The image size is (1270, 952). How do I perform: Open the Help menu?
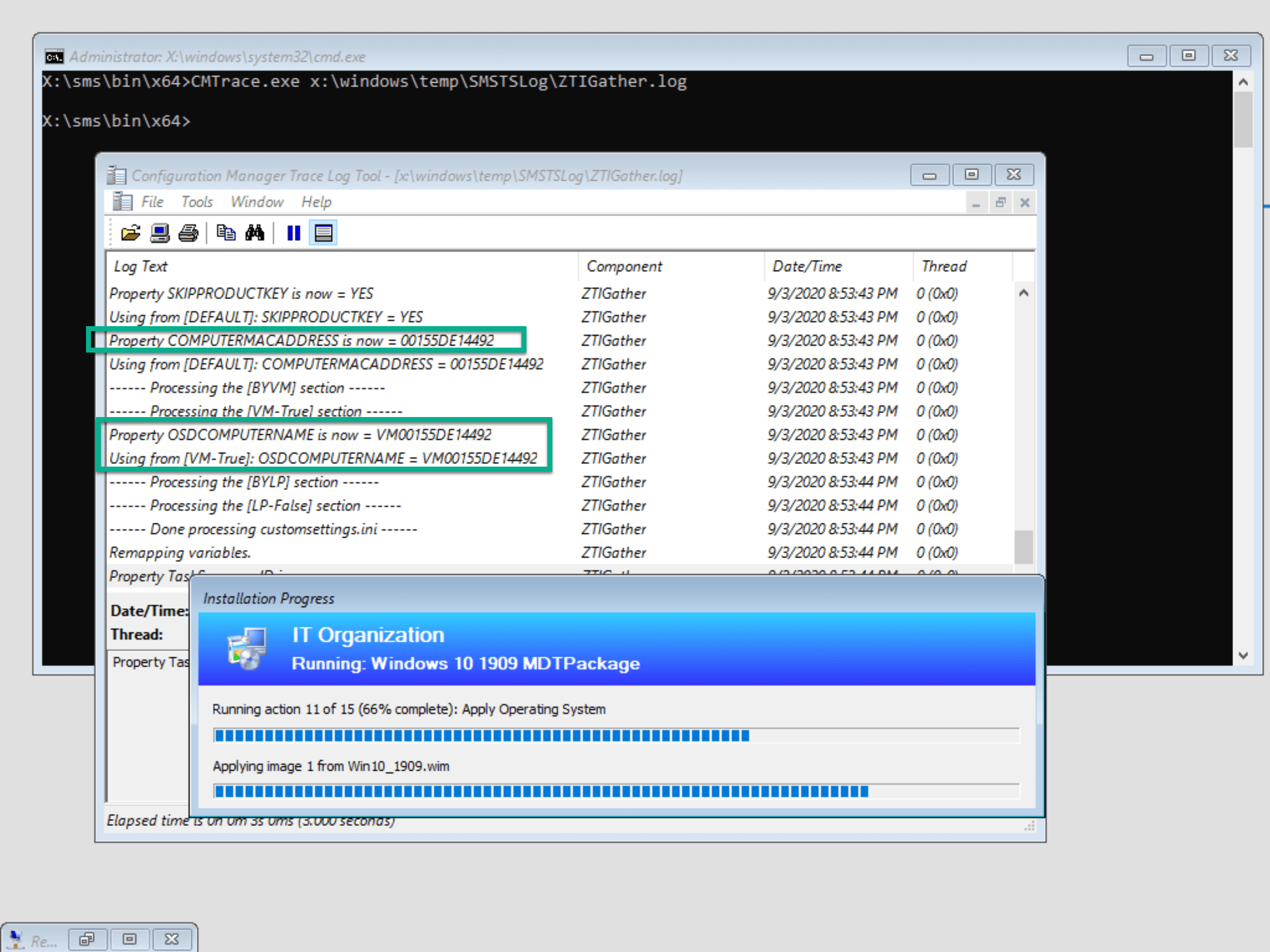(x=316, y=202)
